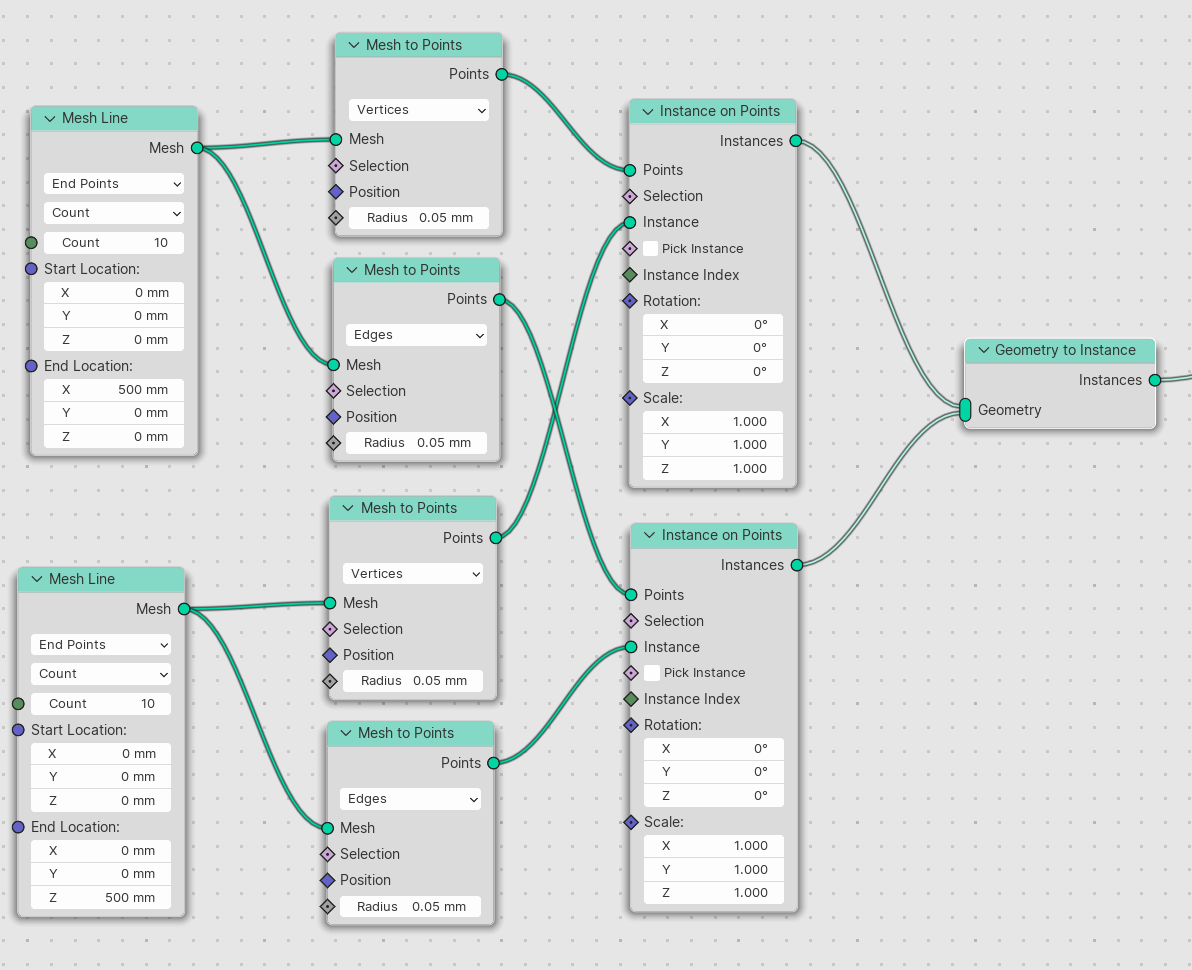Click Scale socket on upper Instance on Points node

[630, 398]
